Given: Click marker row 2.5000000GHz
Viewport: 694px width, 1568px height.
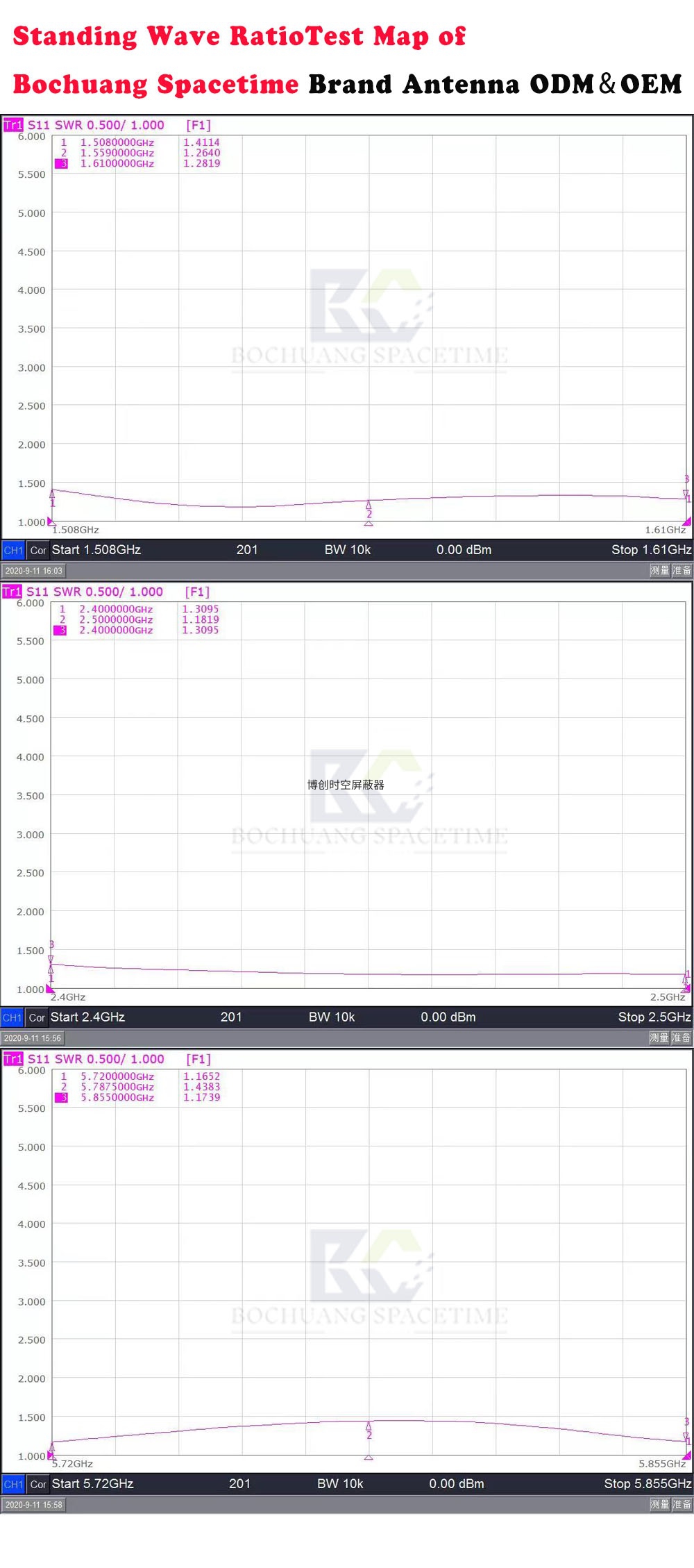Looking at the screenshot, I should (139, 619).
